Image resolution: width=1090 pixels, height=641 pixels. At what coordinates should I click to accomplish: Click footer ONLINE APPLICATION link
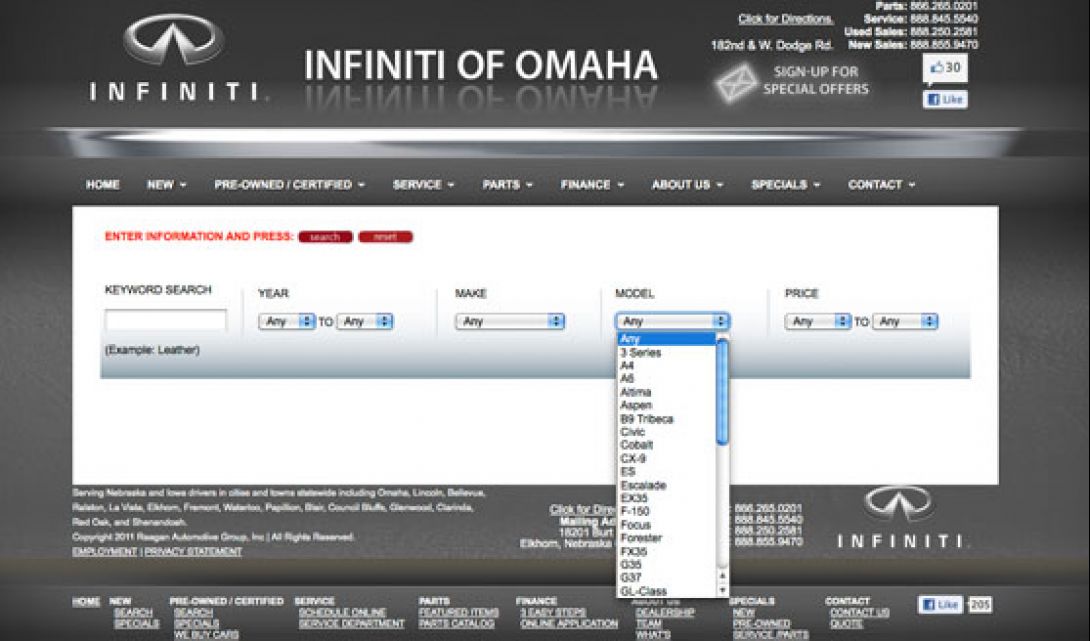coord(569,624)
